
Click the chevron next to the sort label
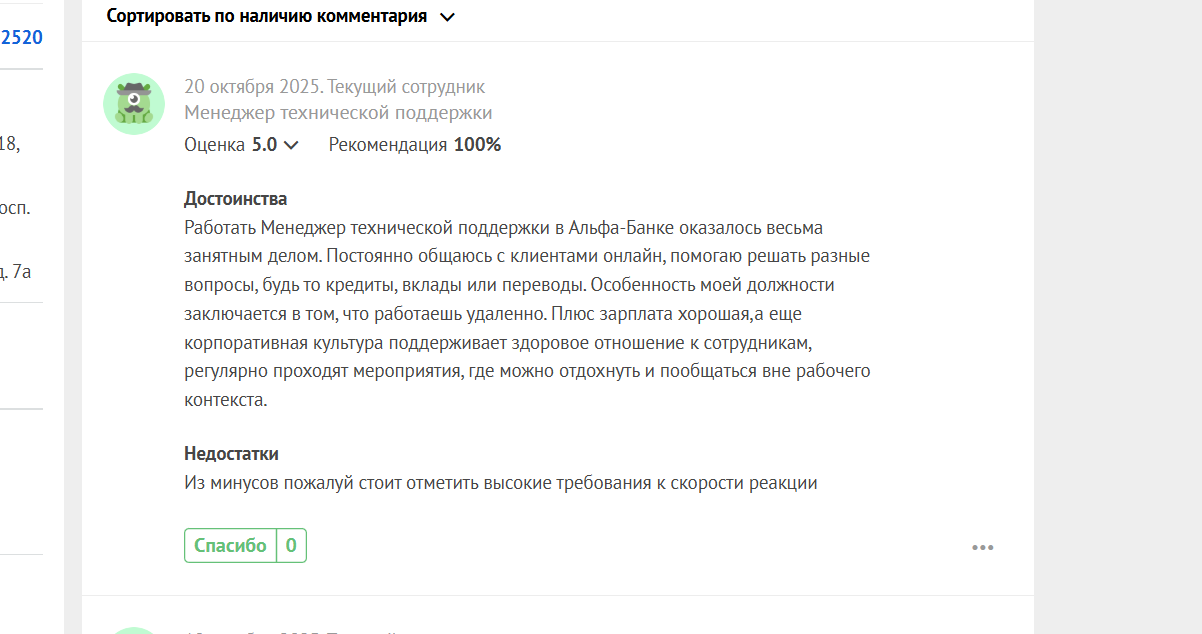pyautogui.click(x=447, y=17)
